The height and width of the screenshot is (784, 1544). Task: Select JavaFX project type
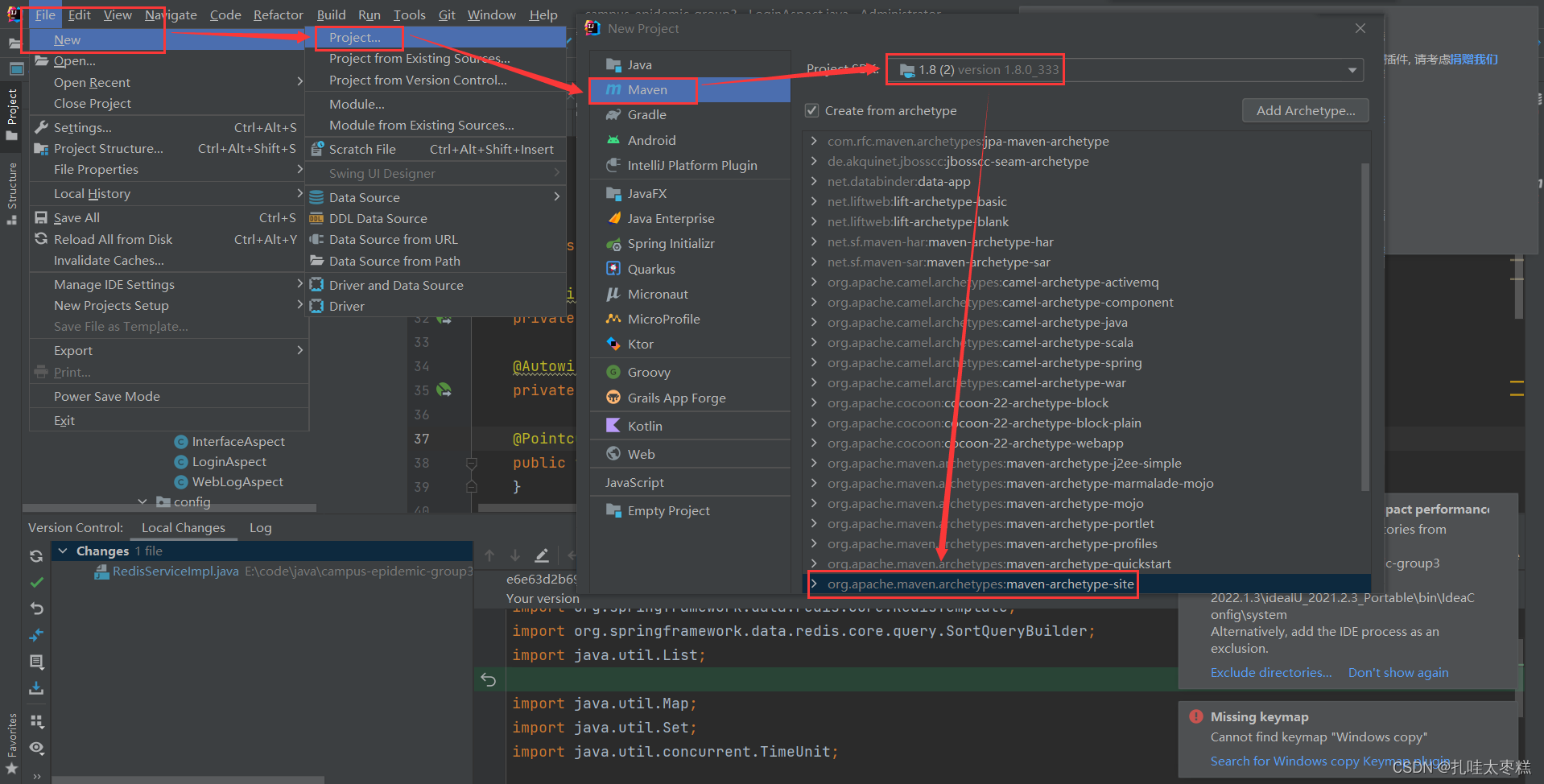pyautogui.click(x=690, y=193)
